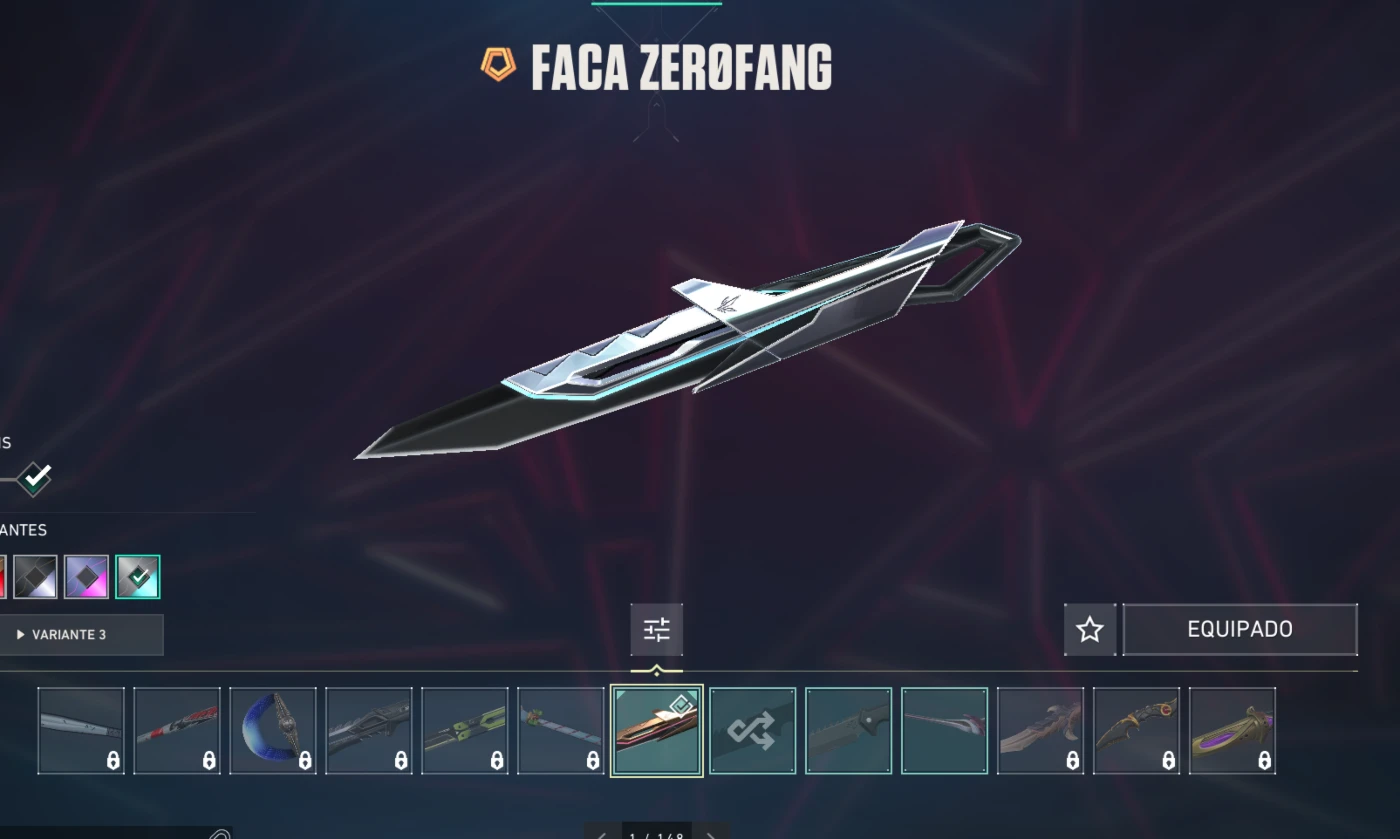This screenshot has height=839, width=1400.
Task: Choose the locked green butterfly knife skin
Action: pos(465,731)
